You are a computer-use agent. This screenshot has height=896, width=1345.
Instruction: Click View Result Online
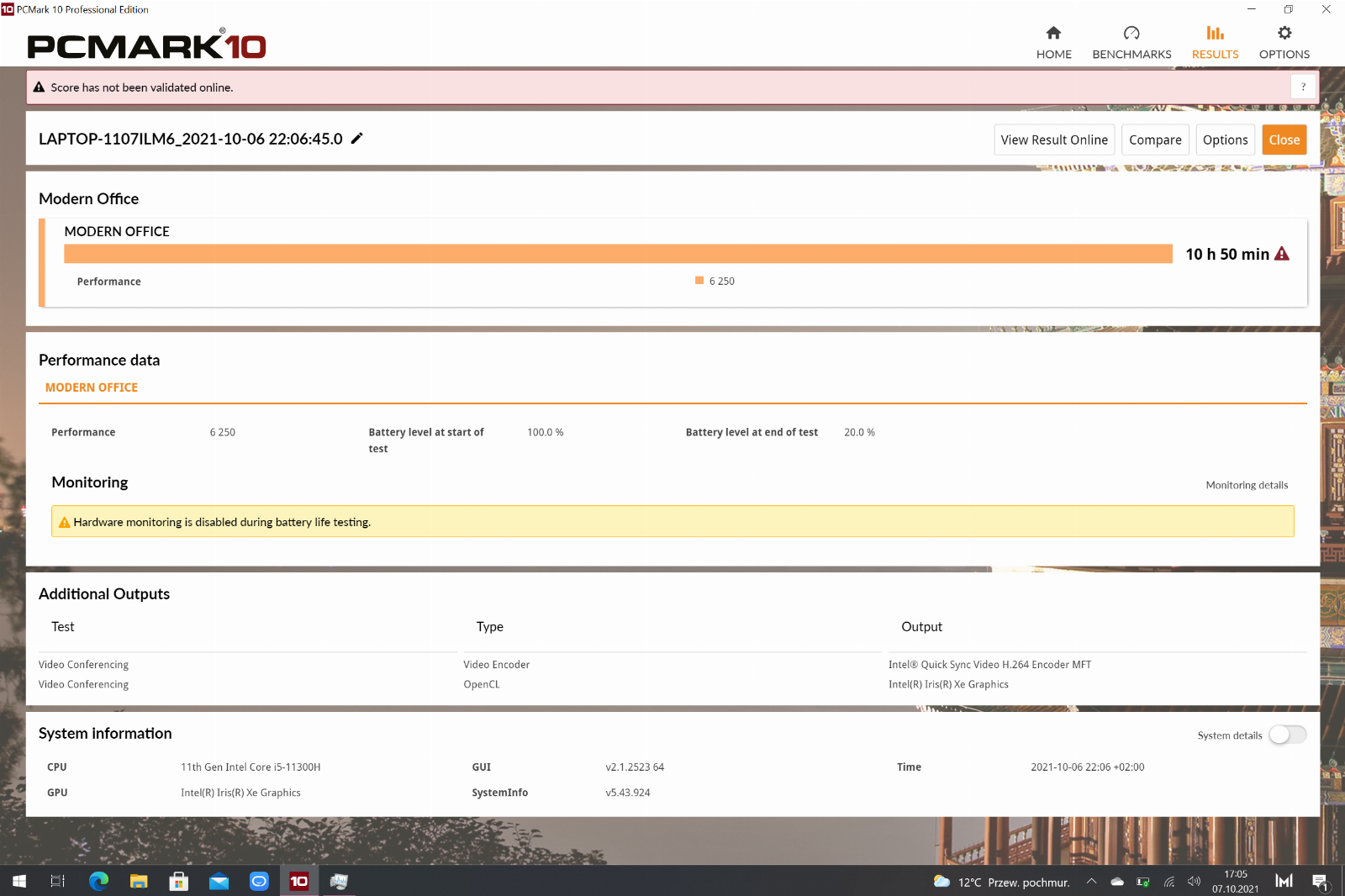(1054, 140)
